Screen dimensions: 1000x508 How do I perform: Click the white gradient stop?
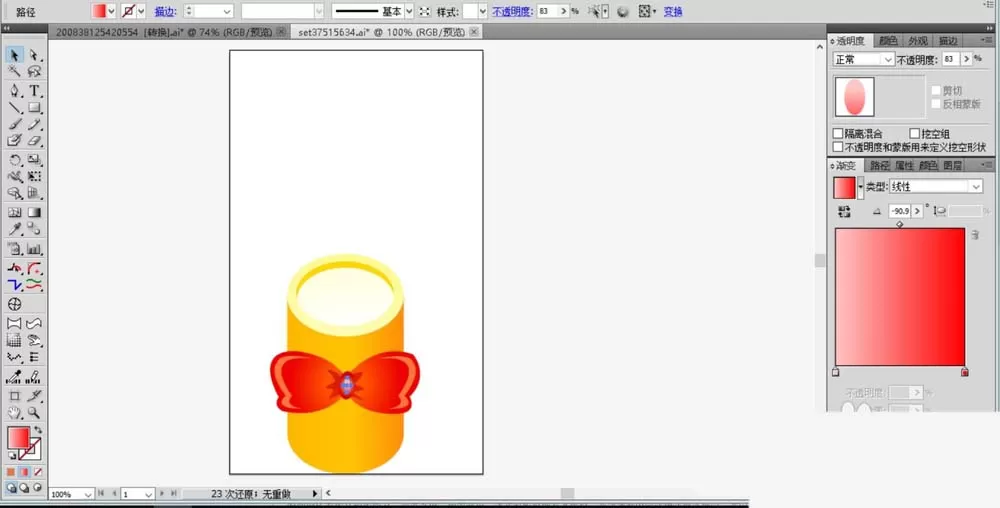click(835, 372)
